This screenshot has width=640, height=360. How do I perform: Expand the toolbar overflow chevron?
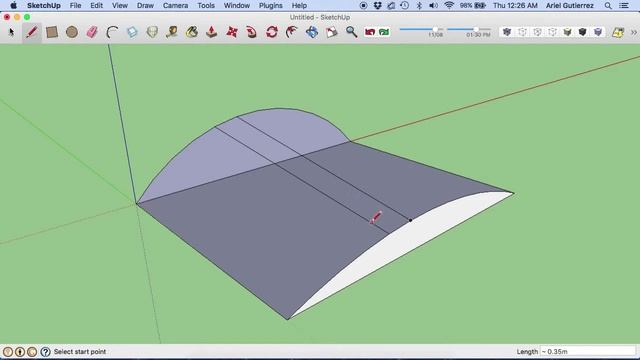coord(634,32)
